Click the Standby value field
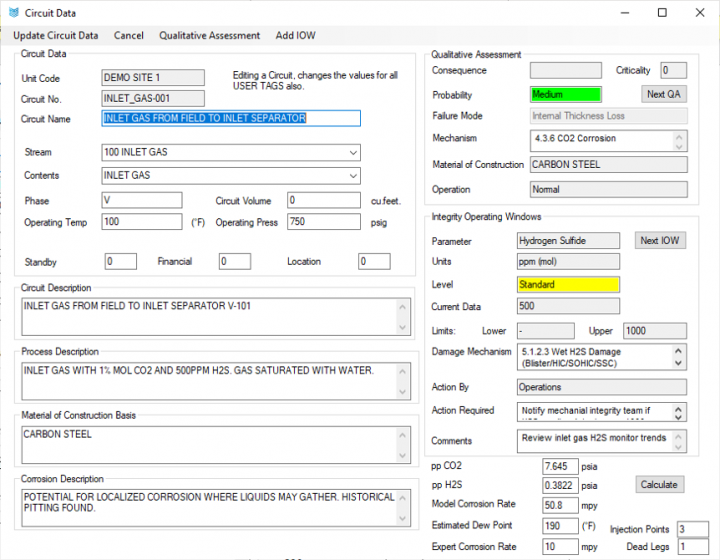The width and height of the screenshot is (720, 560). (x=121, y=262)
